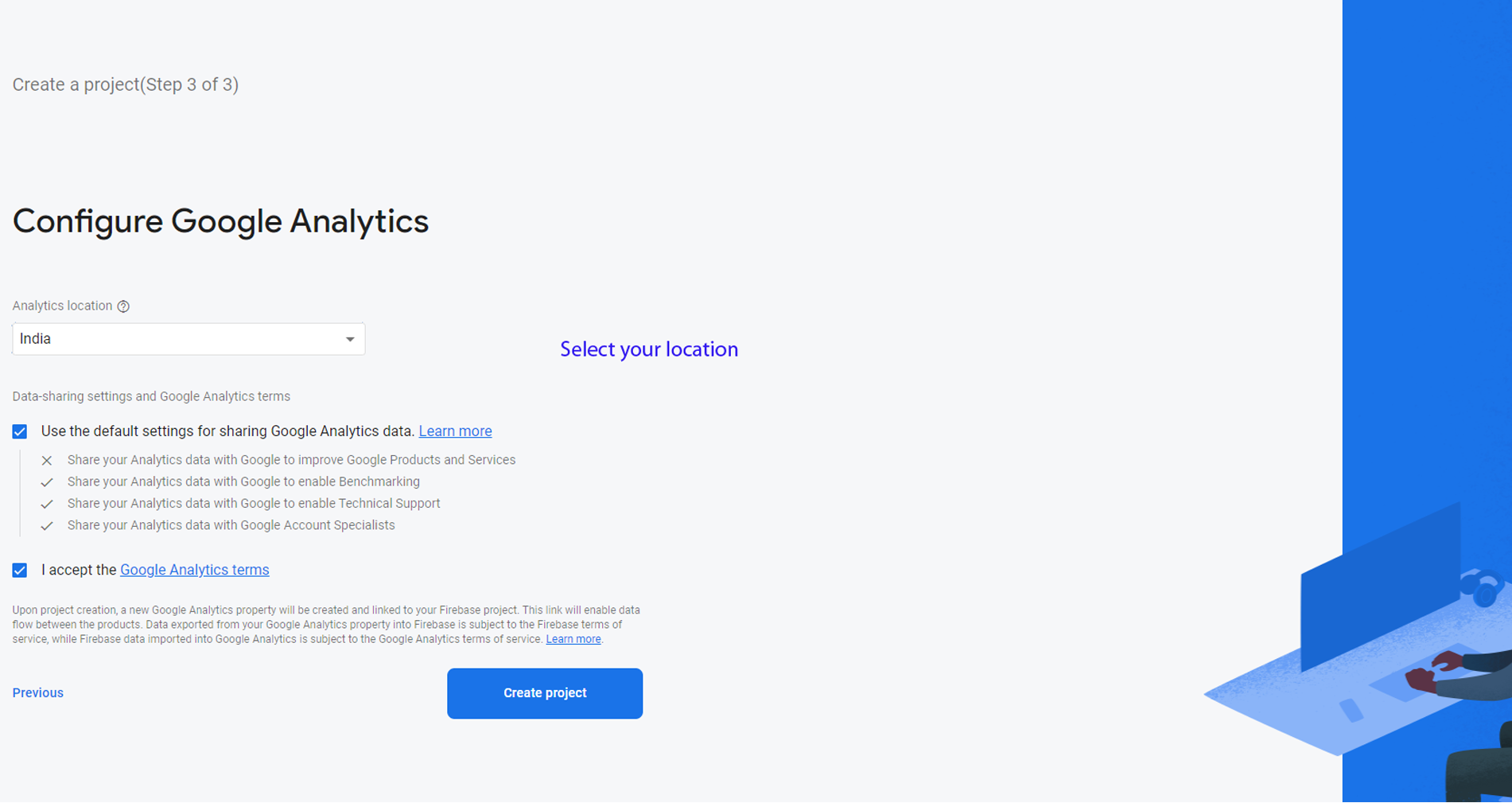Go back using the Previous link
The height and width of the screenshot is (803, 1512).
(x=37, y=692)
